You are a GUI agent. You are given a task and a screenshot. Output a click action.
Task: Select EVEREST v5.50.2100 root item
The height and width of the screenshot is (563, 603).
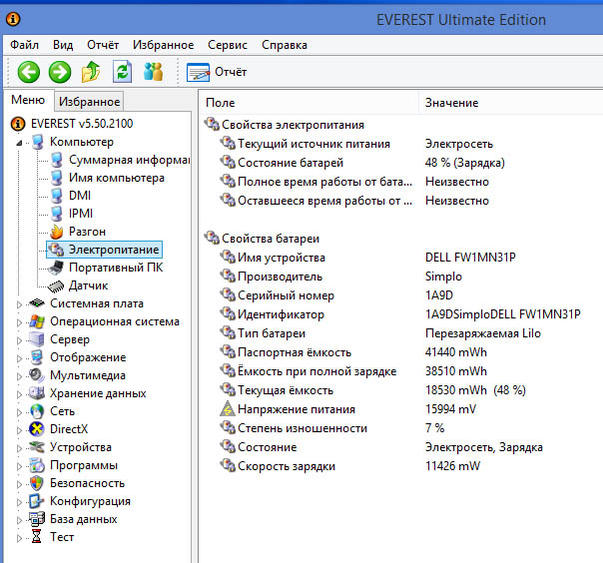82,124
